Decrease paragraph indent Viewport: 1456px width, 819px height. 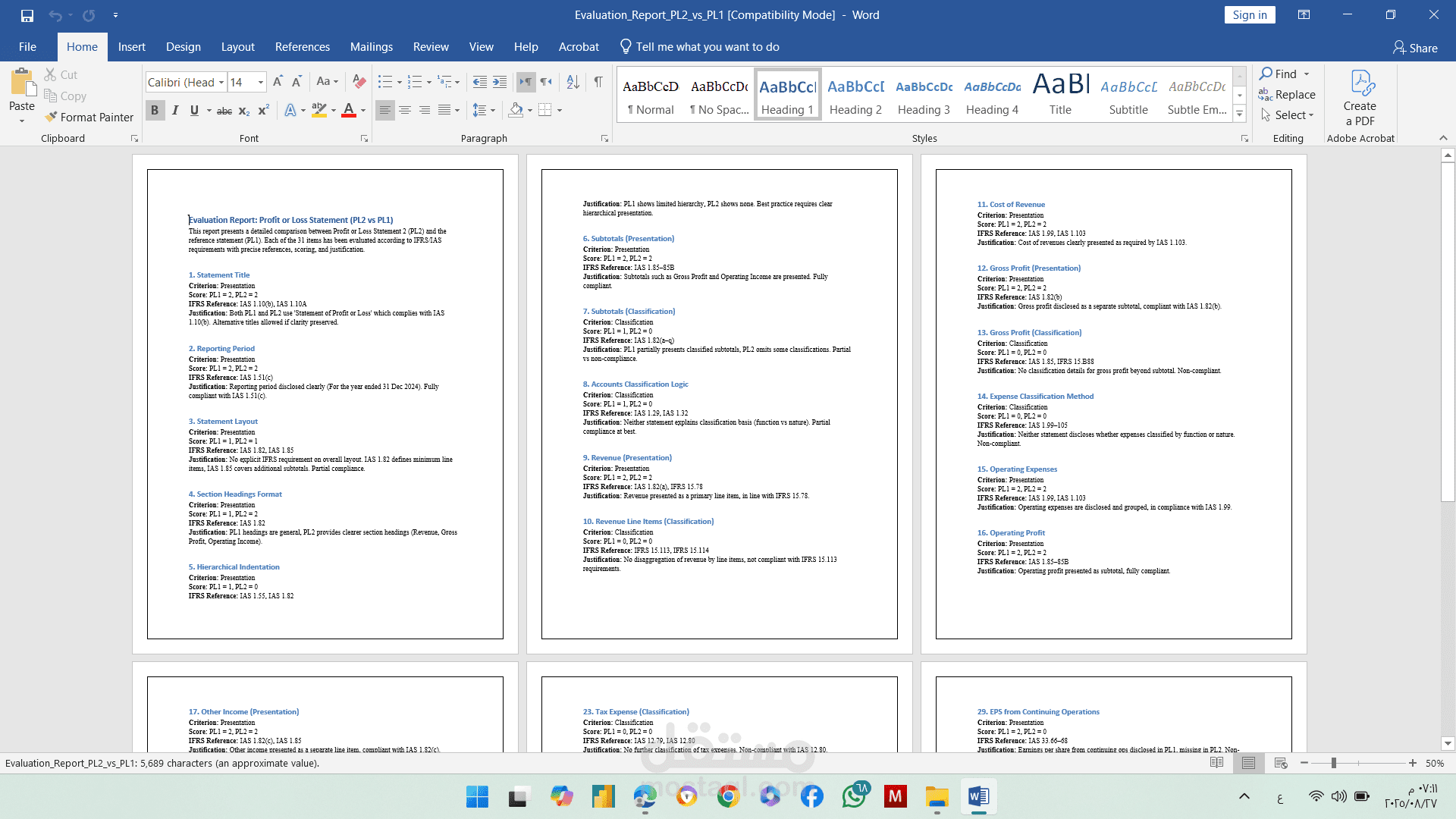480,82
